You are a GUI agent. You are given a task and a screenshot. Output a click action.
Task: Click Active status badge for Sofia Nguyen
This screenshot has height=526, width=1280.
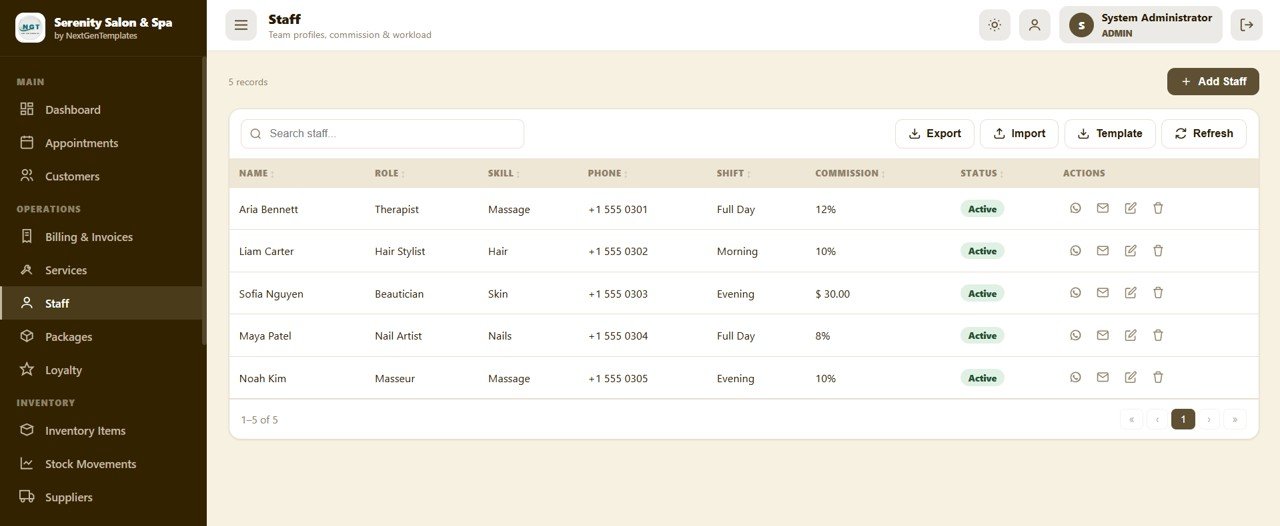pyautogui.click(x=982, y=294)
